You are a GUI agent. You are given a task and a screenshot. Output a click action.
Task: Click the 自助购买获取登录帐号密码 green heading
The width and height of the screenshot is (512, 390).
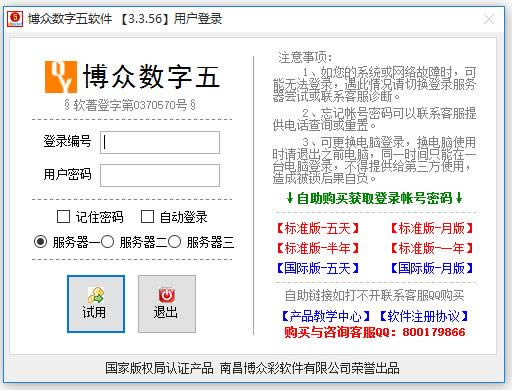[x=374, y=198]
